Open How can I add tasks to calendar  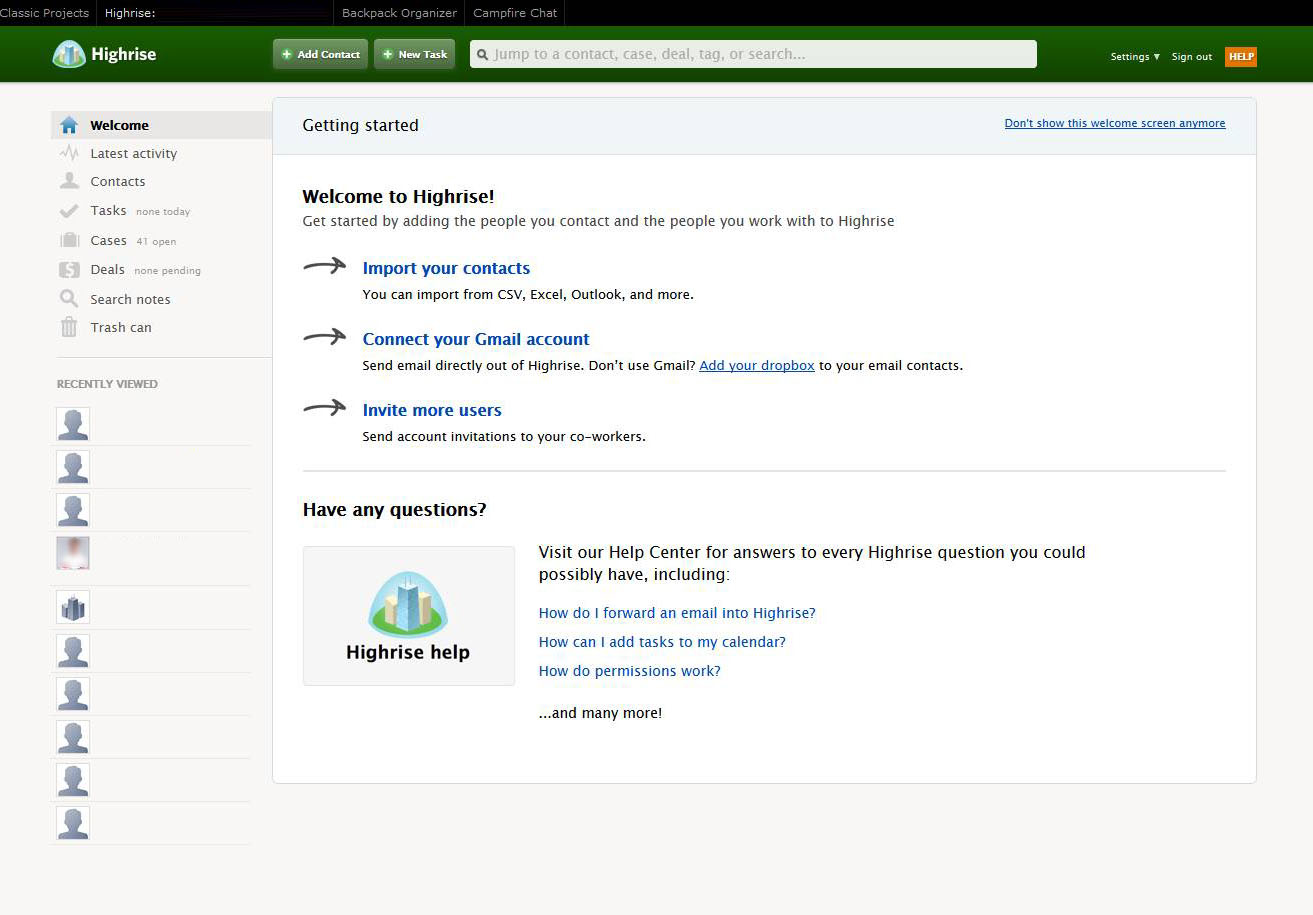pyautogui.click(x=662, y=642)
